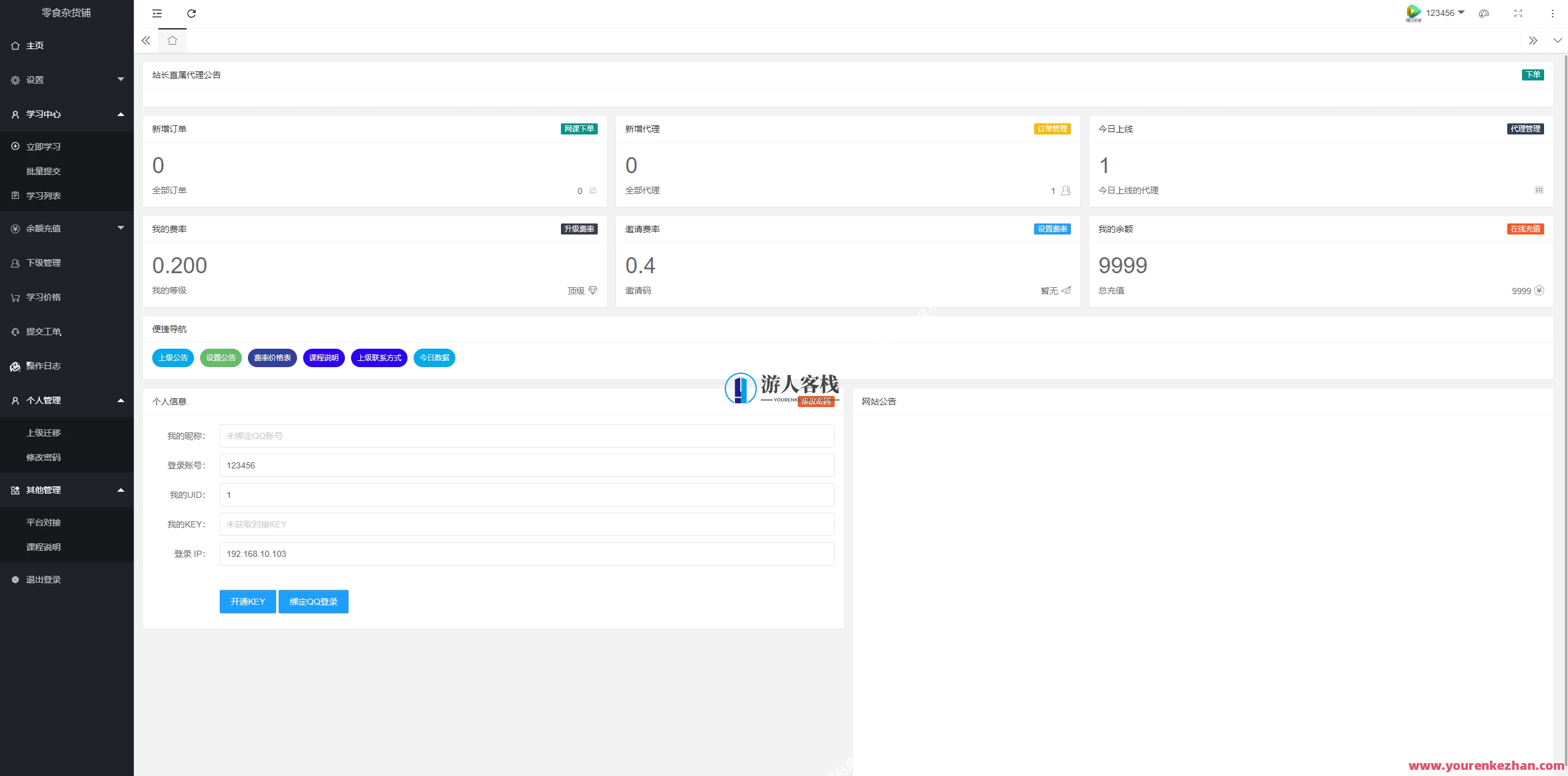The height and width of the screenshot is (776, 1568).
Task: Open the theme palette icon
Action: pos(1484,14)
